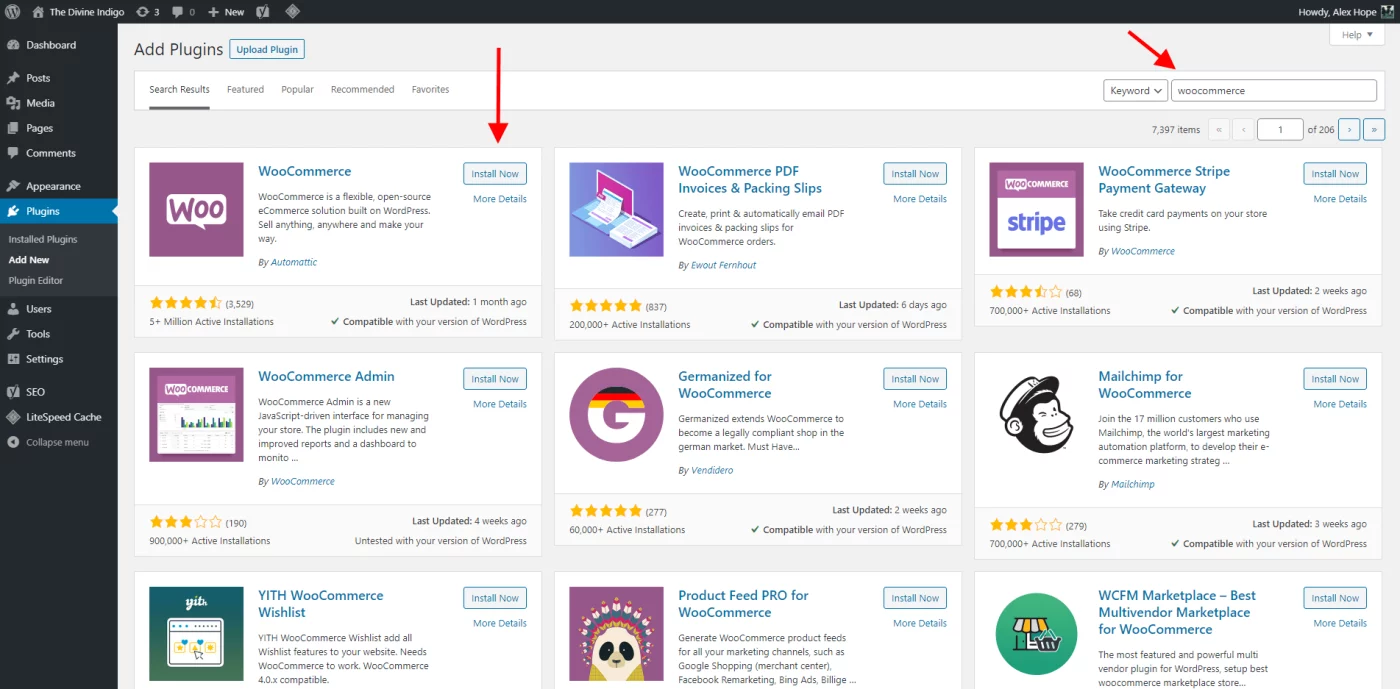Install the WooCommerce Admin plugin
Viewport: 1400px width, 689px height.
coord(495,379)
